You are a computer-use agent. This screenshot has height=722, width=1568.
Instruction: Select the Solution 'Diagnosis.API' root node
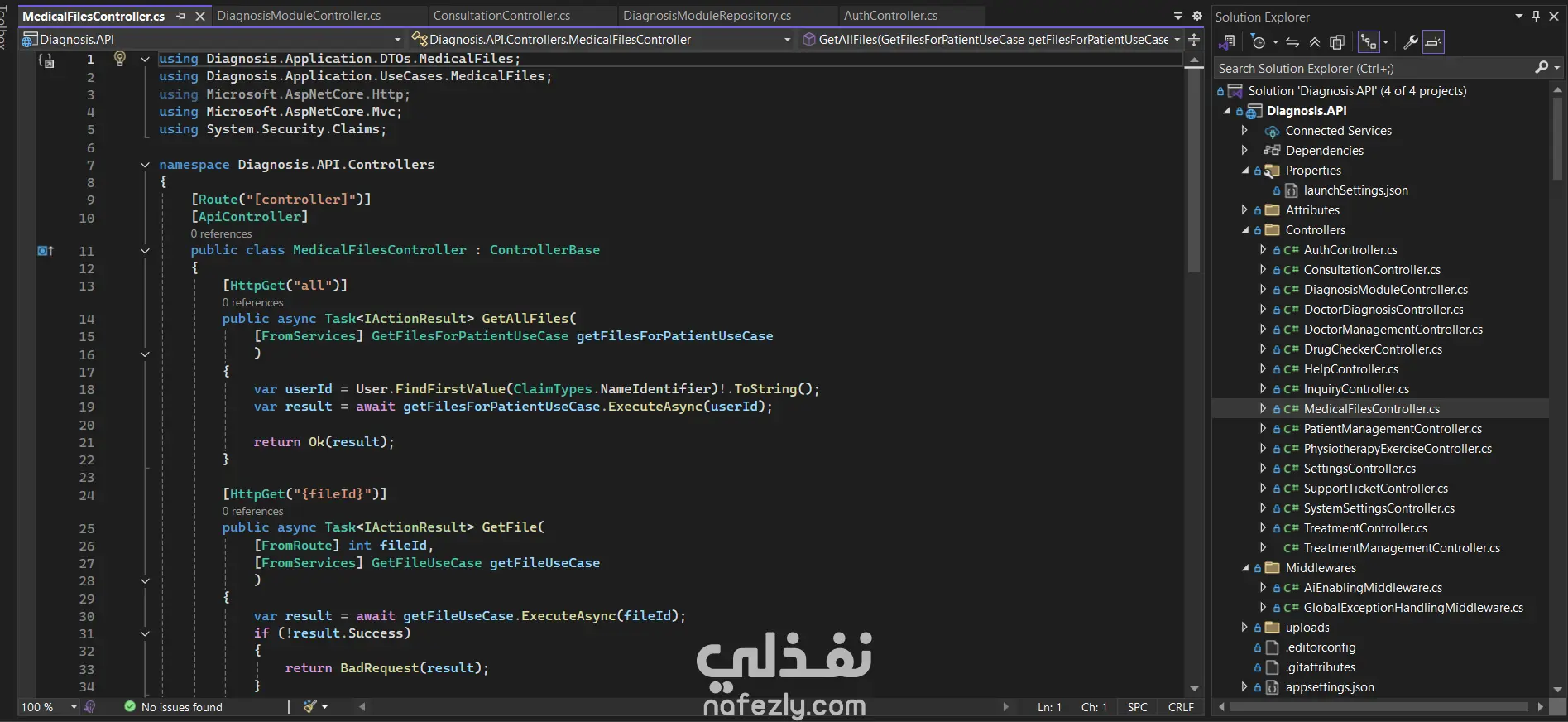coord(1357,91)
